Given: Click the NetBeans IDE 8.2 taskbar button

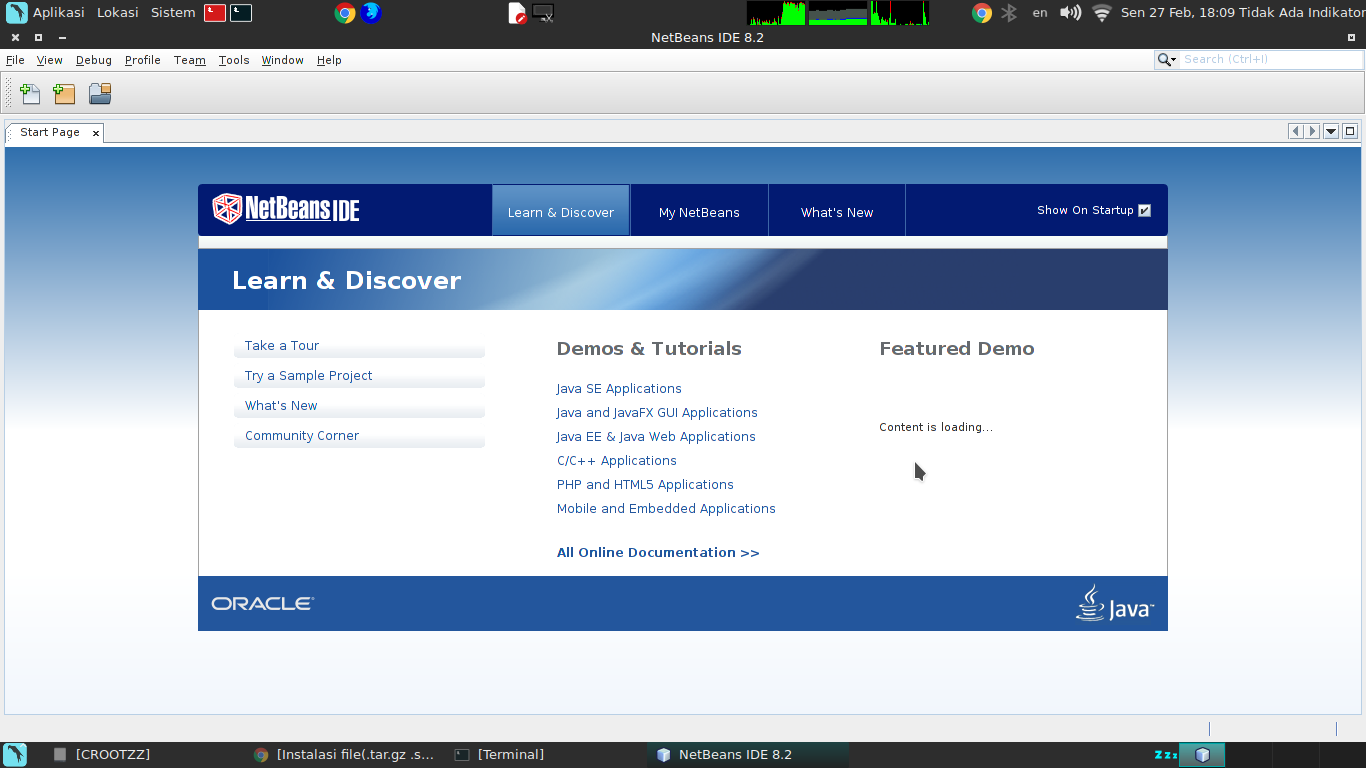Looking at the screenshot, I should tap(748, 755).
